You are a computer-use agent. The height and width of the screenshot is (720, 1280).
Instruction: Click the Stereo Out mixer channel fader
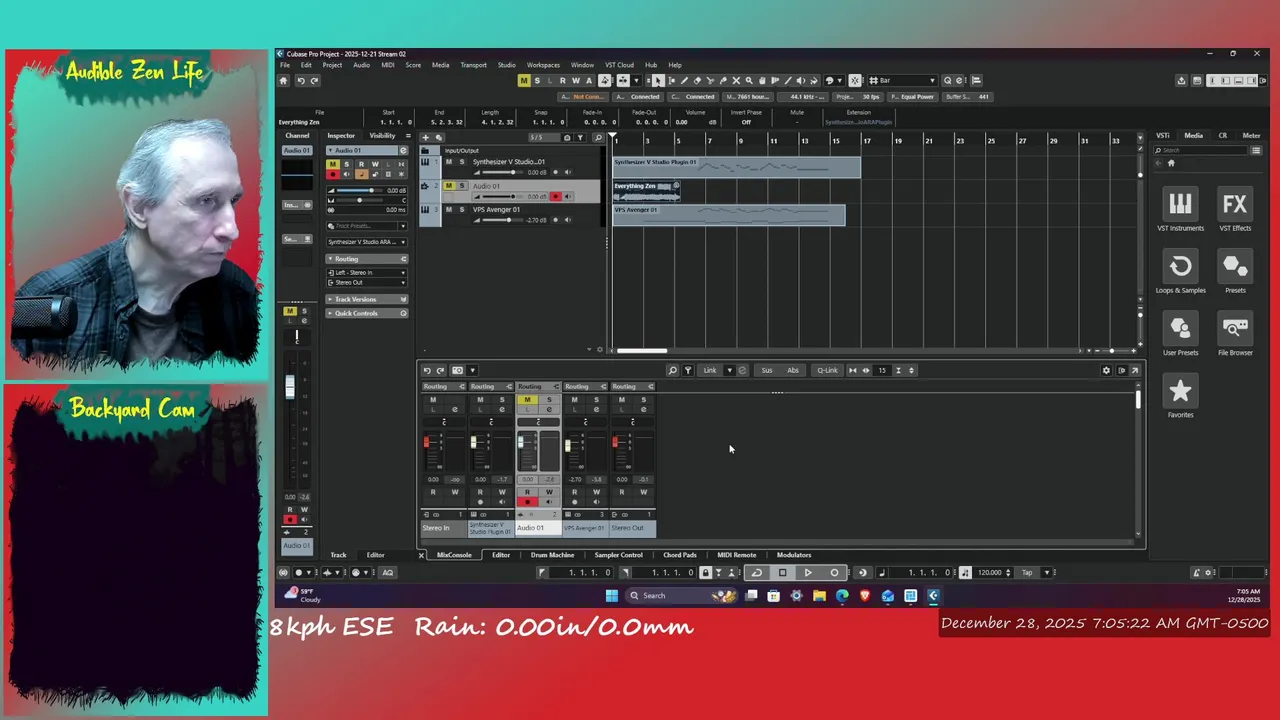tap(616, 443)
